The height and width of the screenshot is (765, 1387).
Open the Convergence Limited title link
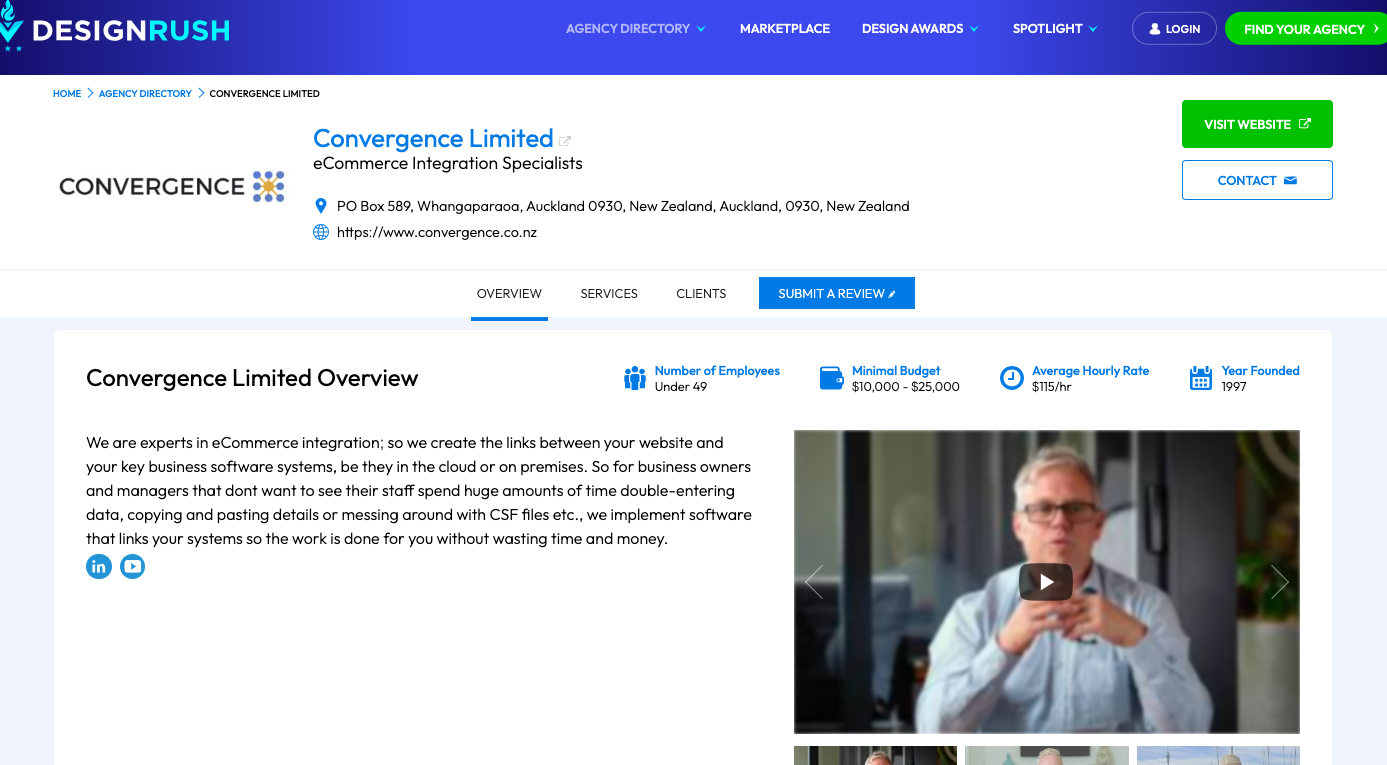(x=433, y=138)
